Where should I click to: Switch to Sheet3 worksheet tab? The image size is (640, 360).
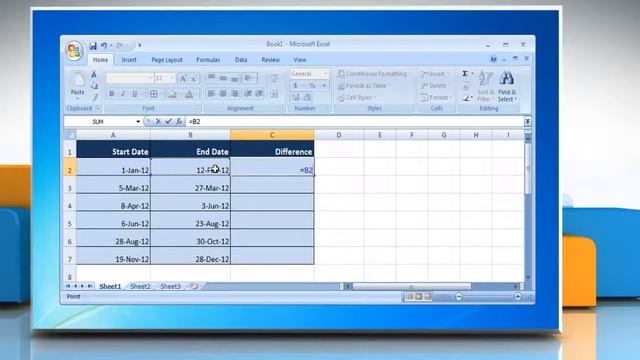point(170,287)
